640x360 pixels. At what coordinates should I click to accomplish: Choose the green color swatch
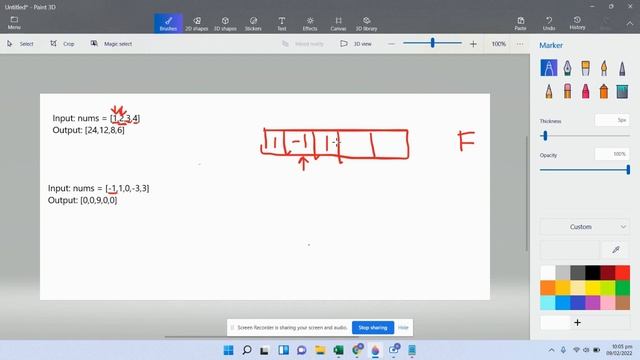coord(622,287)
